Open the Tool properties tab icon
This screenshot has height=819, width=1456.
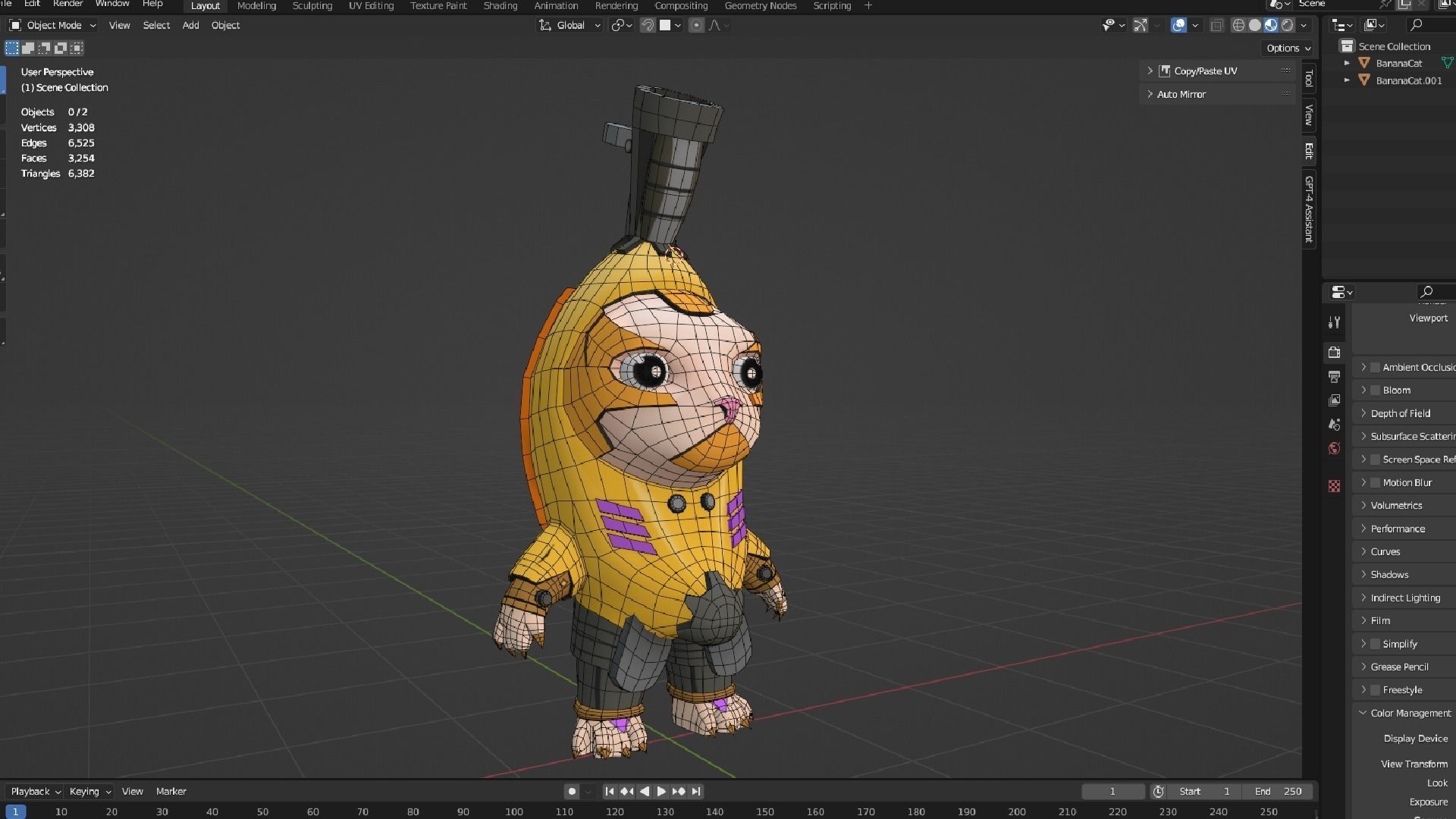tap(1334, 322)
